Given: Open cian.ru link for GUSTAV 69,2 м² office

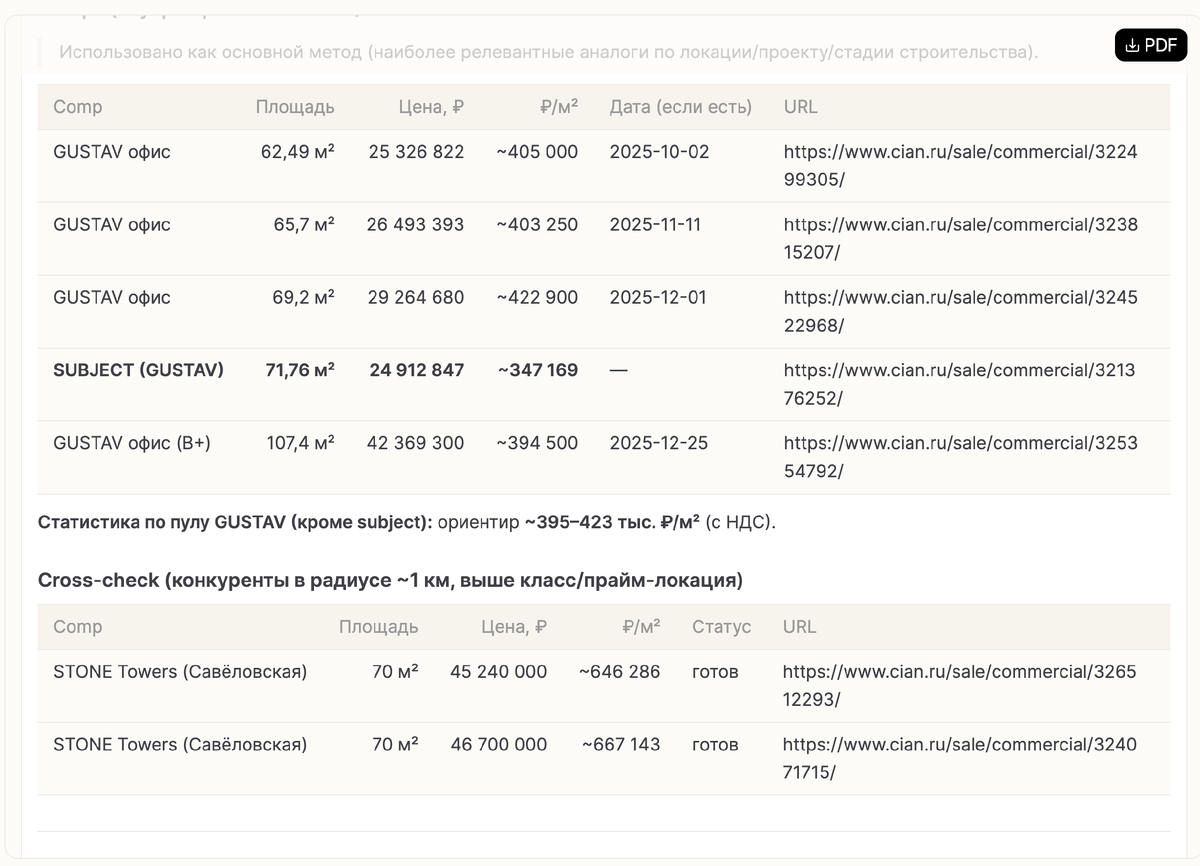Looking at the screenshot, I should 960,311.
